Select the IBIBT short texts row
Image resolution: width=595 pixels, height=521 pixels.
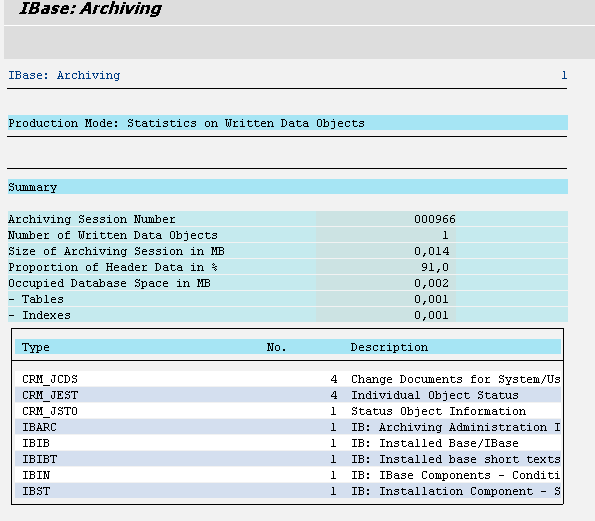(288, 459)
